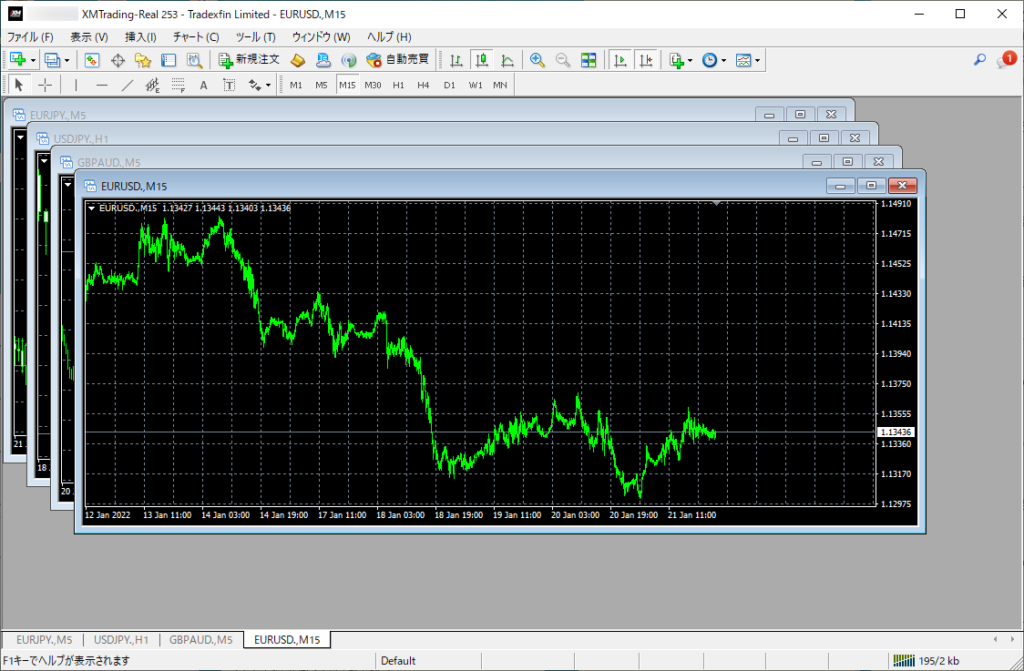Switch timeframe to H4
Image resolution: width=1024 pixels, height=671 pixels.
(x=423, y=85)
